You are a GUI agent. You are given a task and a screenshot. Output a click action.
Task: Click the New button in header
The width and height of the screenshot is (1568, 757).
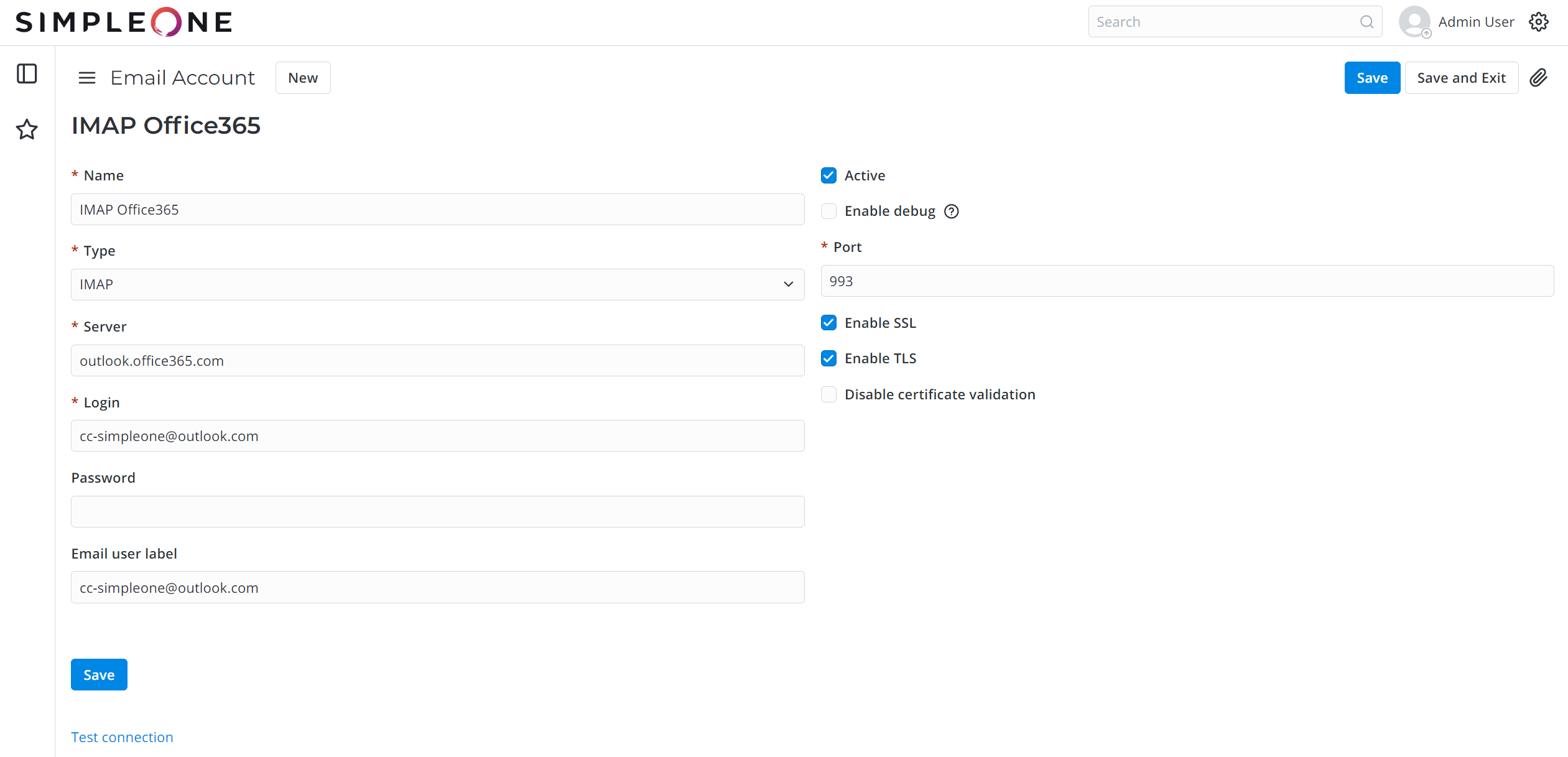(303, 78)
